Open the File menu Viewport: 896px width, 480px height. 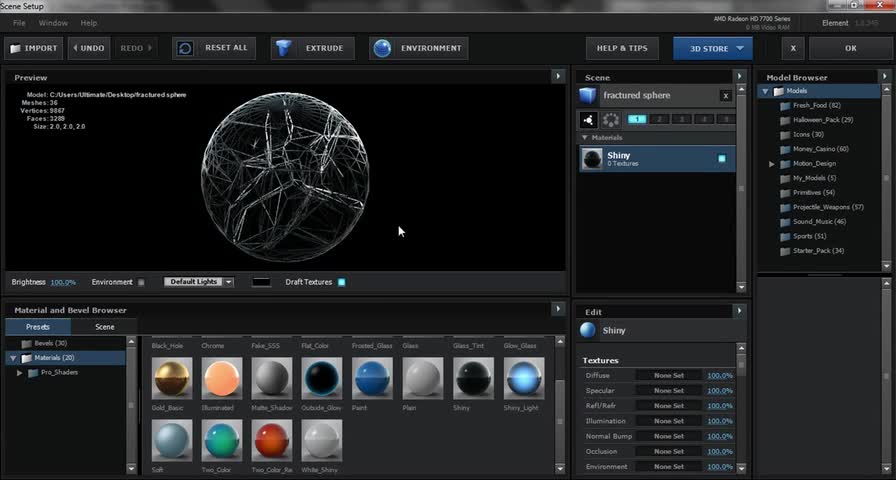[19, 23]
